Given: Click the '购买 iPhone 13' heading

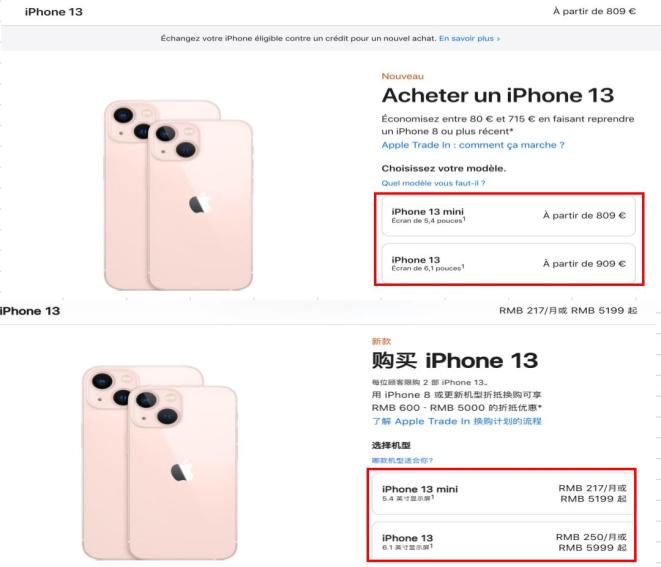Looking at the screenshot, I should [455, 360].
